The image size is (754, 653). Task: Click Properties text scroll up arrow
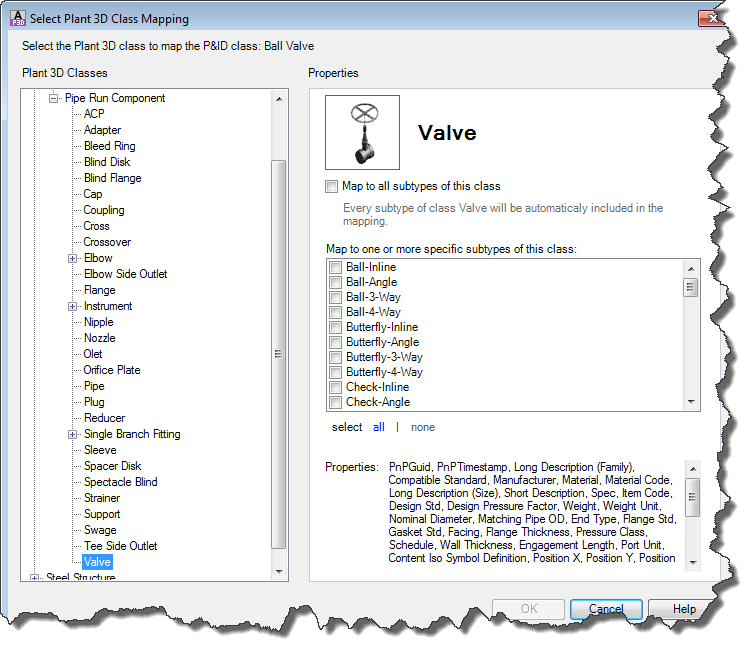(693, 468)
